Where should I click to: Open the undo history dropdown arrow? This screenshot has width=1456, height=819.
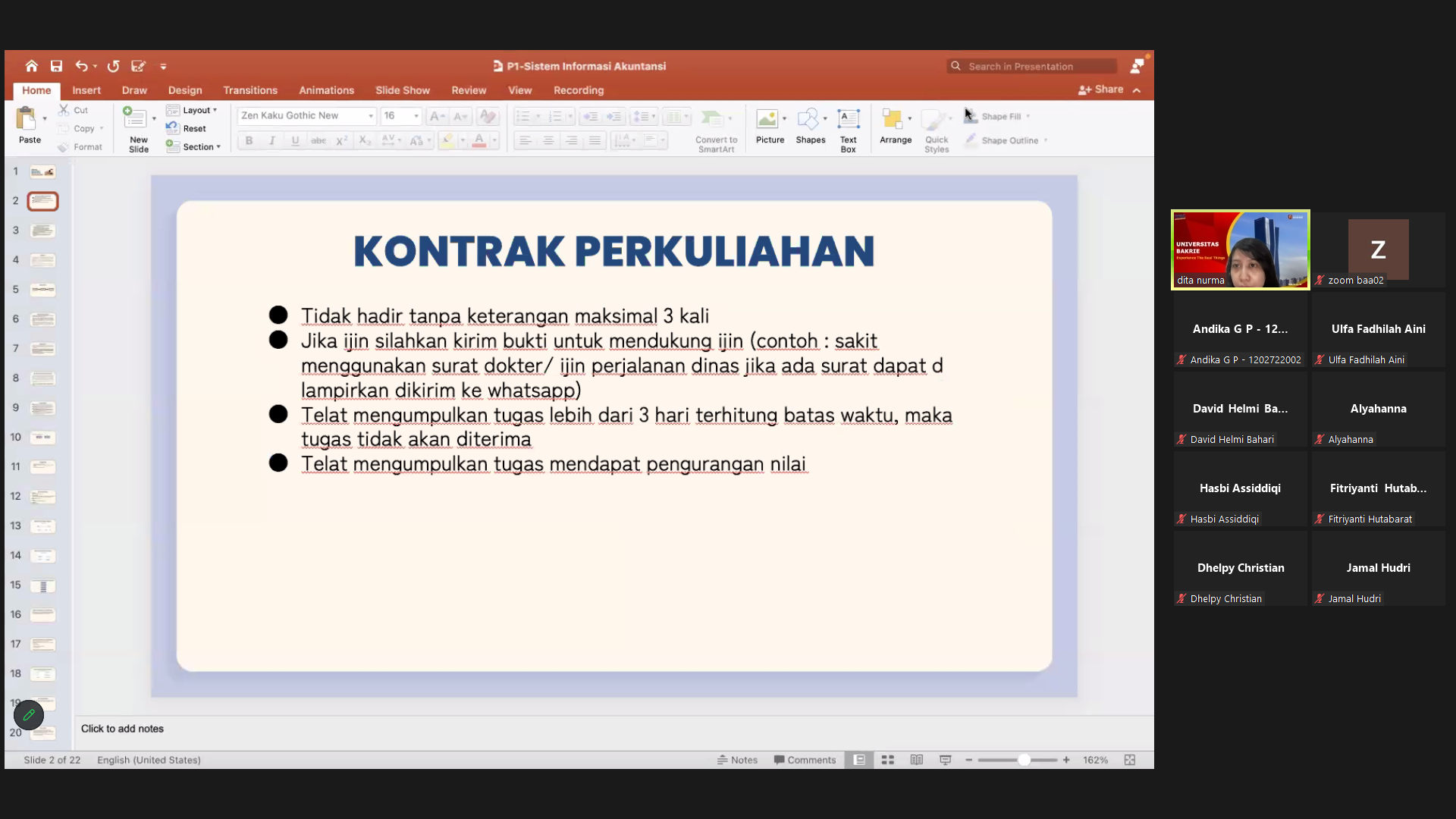pyautogui.click(x=95, y=66)
